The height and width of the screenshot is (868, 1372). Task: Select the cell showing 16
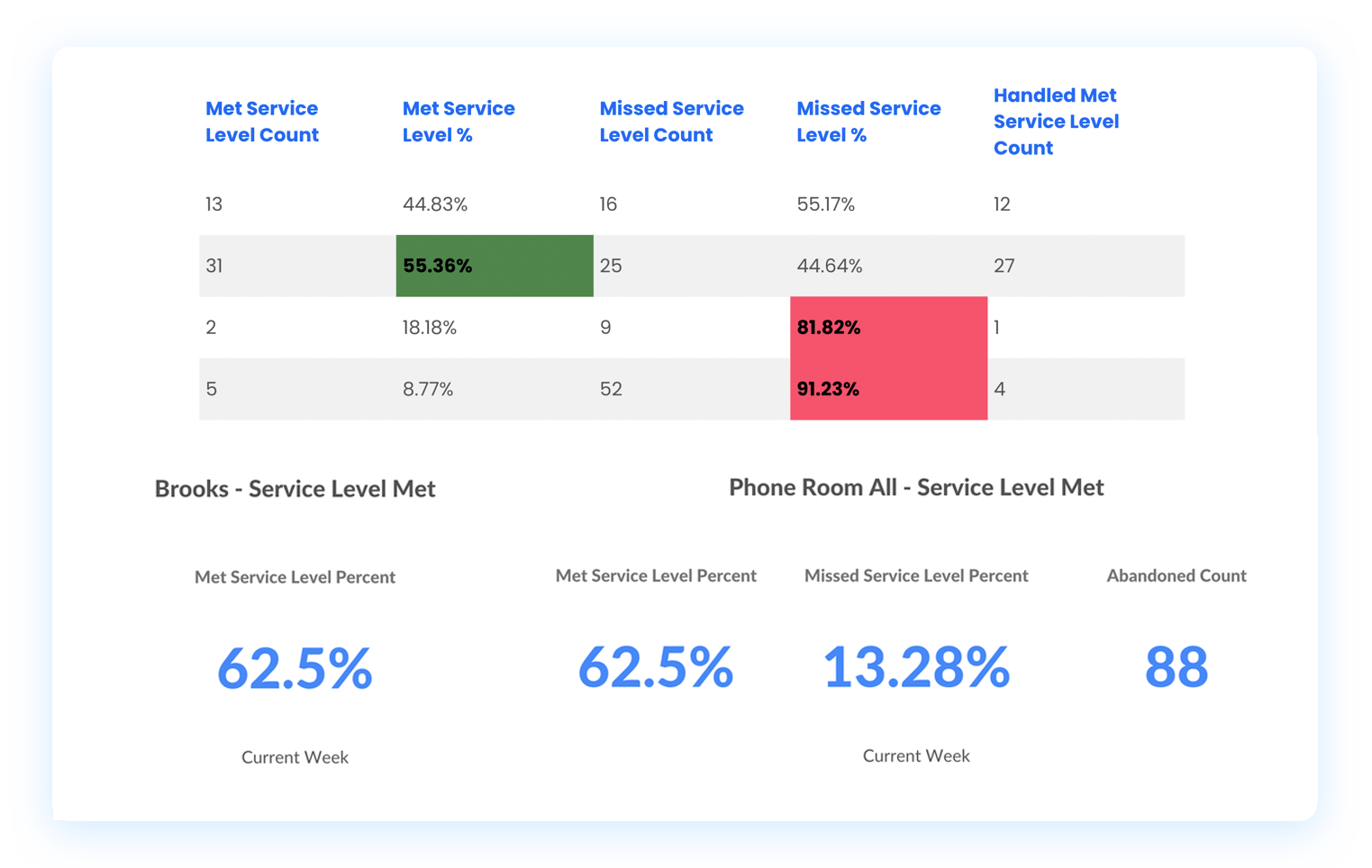tap(692, 204)
